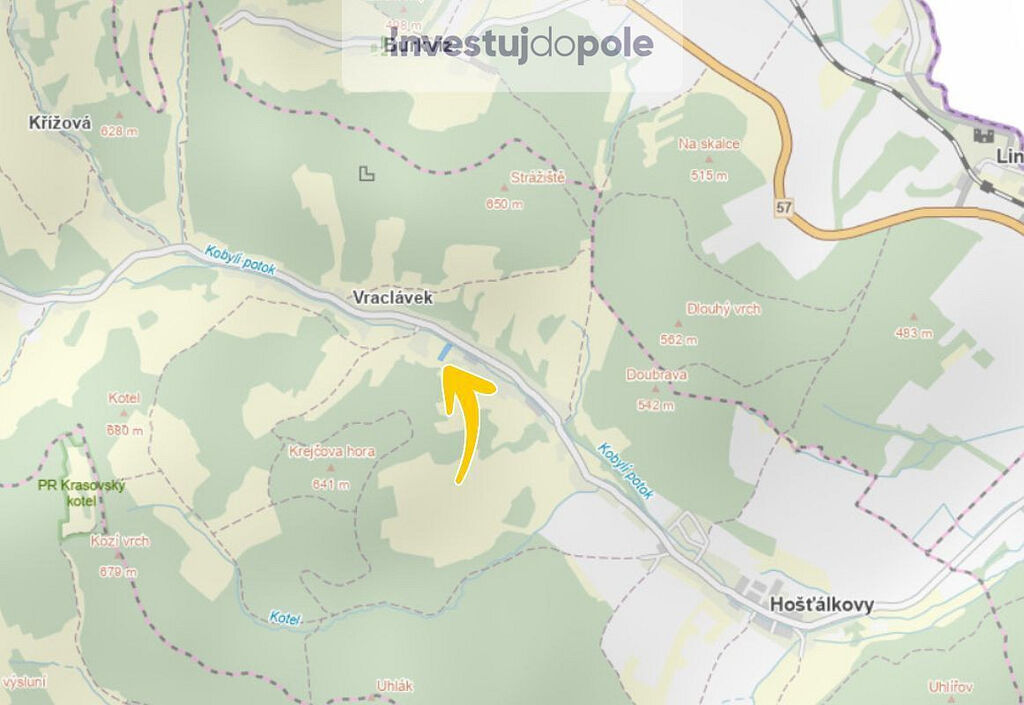Screen dimensions: 1024x705
Task: Click the PR Krasovský kotel reserve label
Action: click(x=82, y=494)
